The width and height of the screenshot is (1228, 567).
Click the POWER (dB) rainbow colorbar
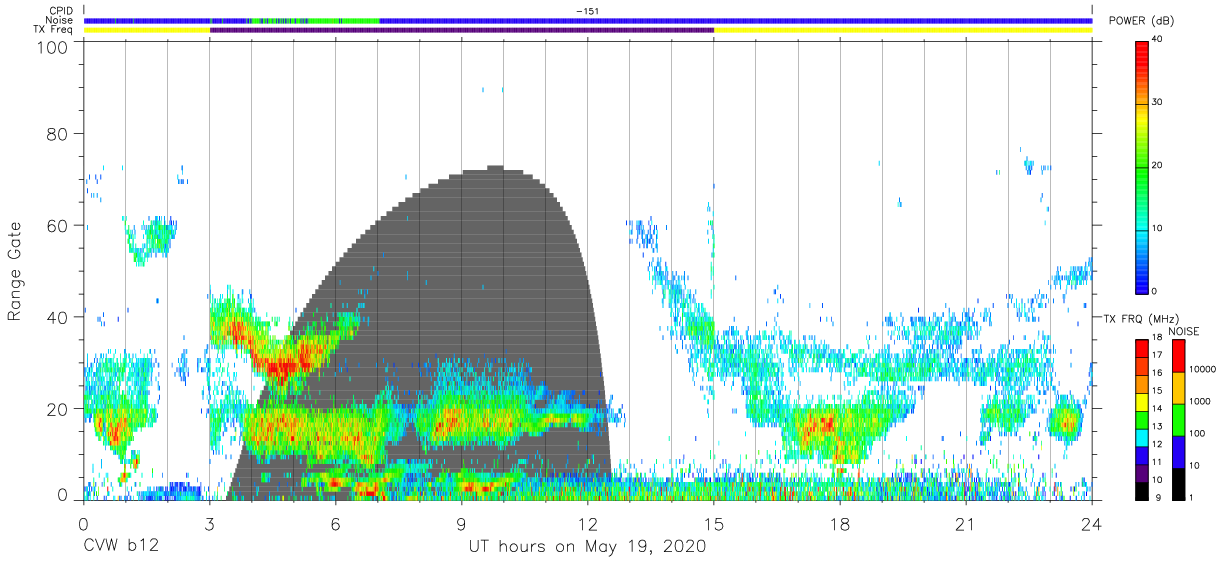1142,166
